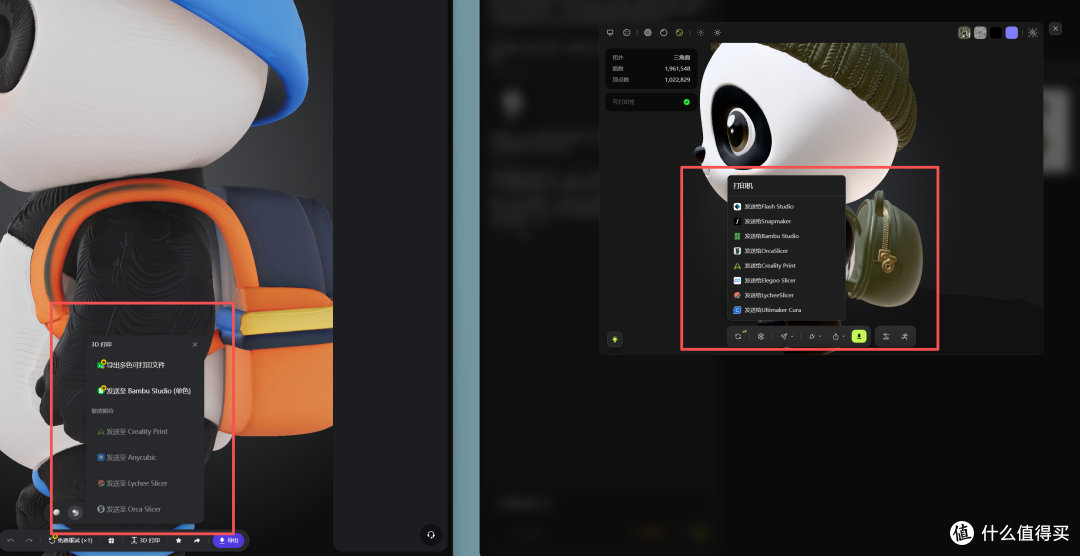Open the 3D 打印 toolbar button
This screenshot has height=556, width=1080.
145,541
